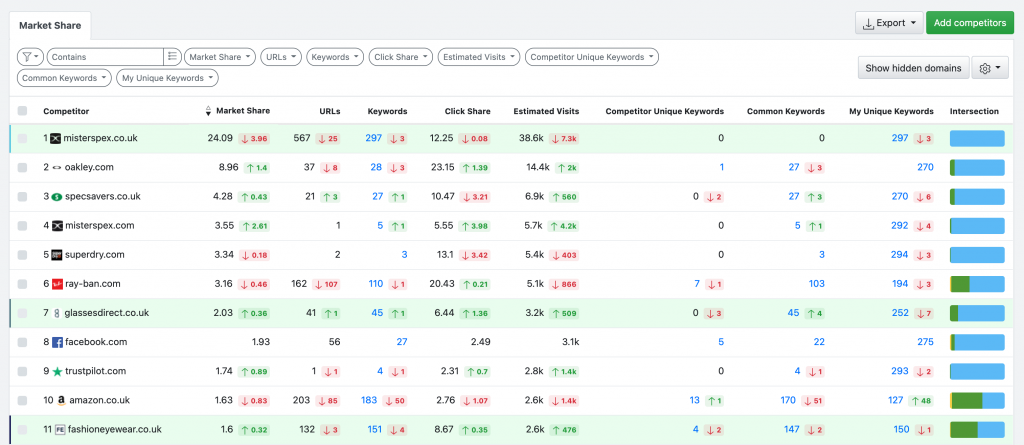1024x445 pixels.
Task: Open the 275 unique keywords link for facebook.com
Action: point(925,342)
